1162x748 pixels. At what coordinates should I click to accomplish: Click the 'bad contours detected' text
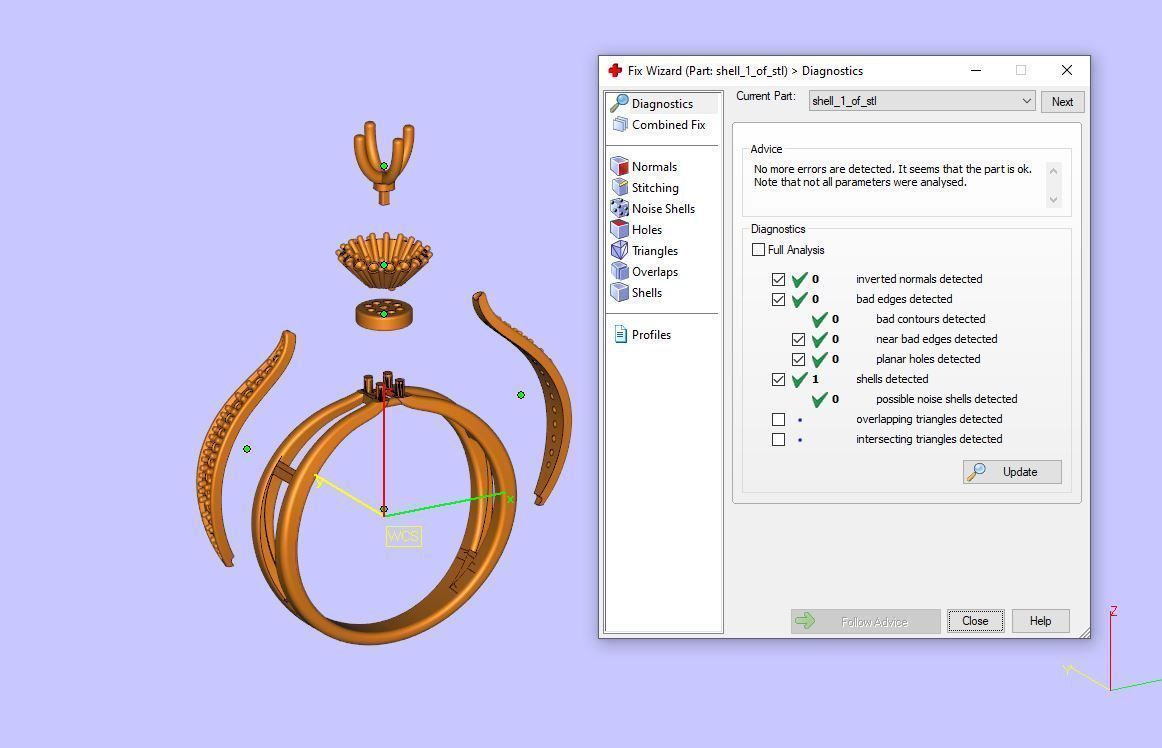930,319
